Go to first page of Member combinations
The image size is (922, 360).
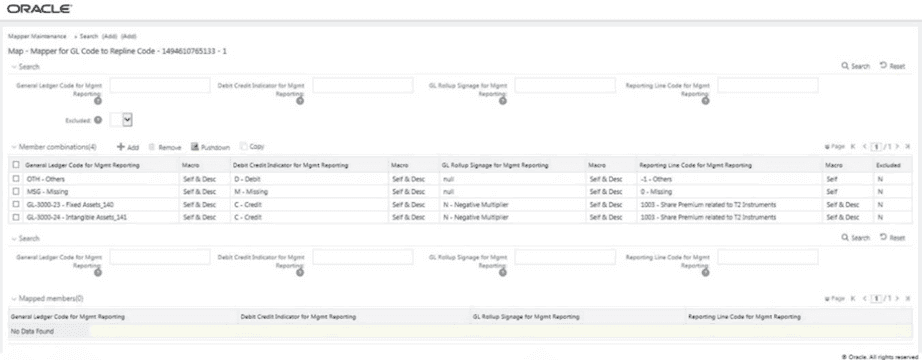click(x=853, y=146)
